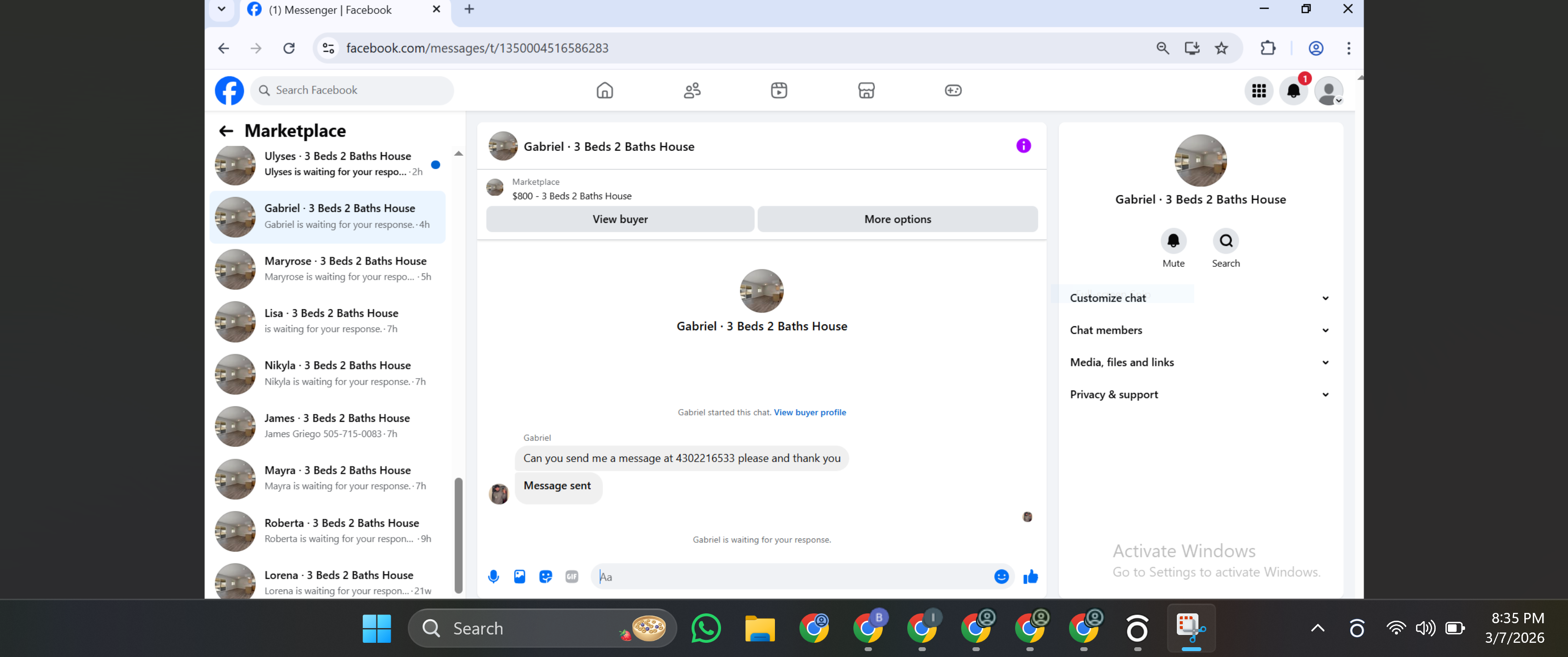Open Chrome profile icon
1568x657 pixels.
[1316, 48]
